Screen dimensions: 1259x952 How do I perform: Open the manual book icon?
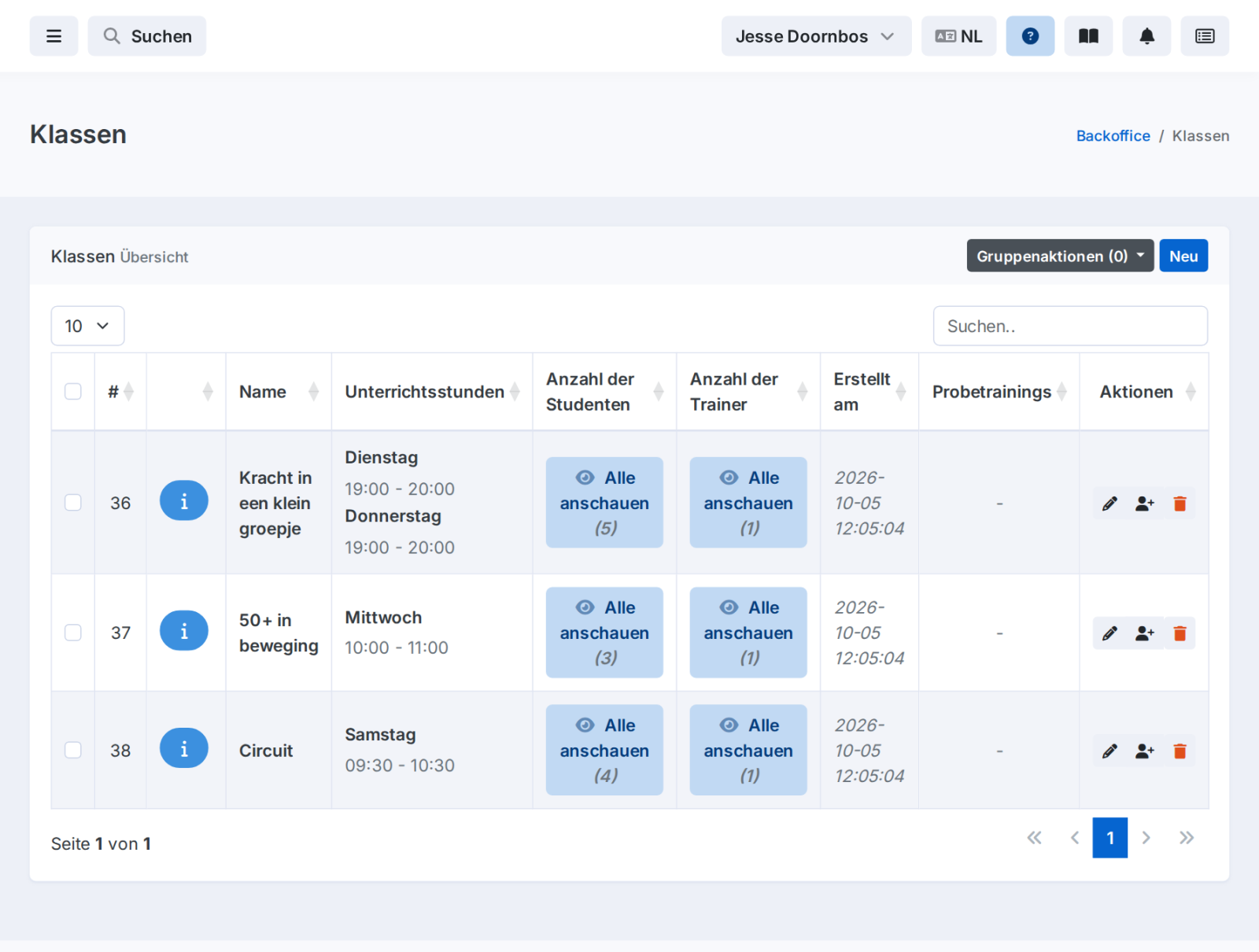pos(1088,36)
